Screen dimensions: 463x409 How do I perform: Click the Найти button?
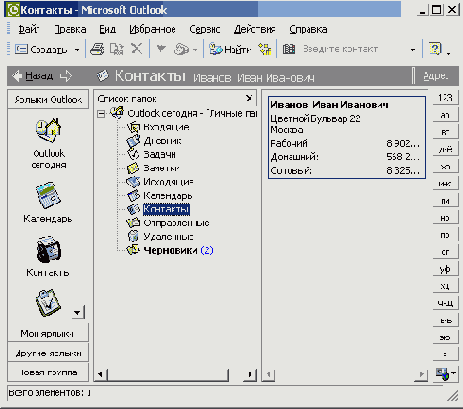(229, 49)
